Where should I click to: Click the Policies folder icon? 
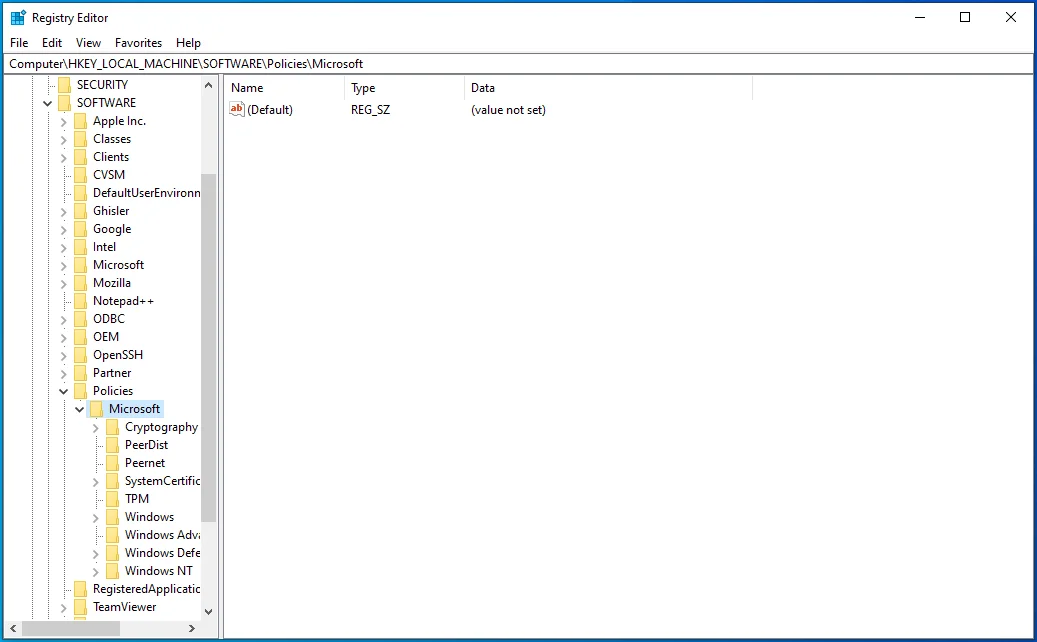[x=80, y=391]
